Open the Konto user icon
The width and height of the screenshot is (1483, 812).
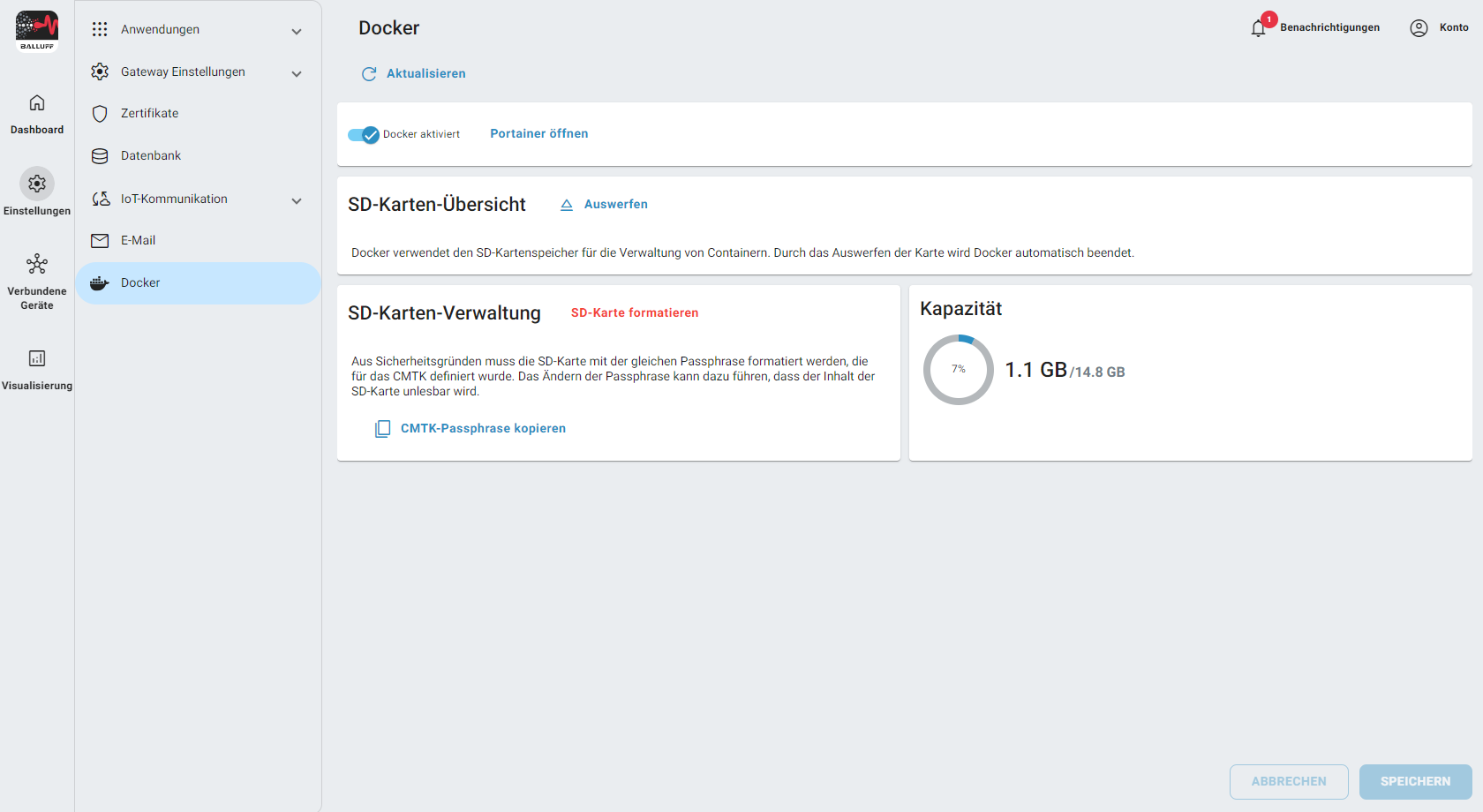pyautogui.click(x=1419, y=28)
